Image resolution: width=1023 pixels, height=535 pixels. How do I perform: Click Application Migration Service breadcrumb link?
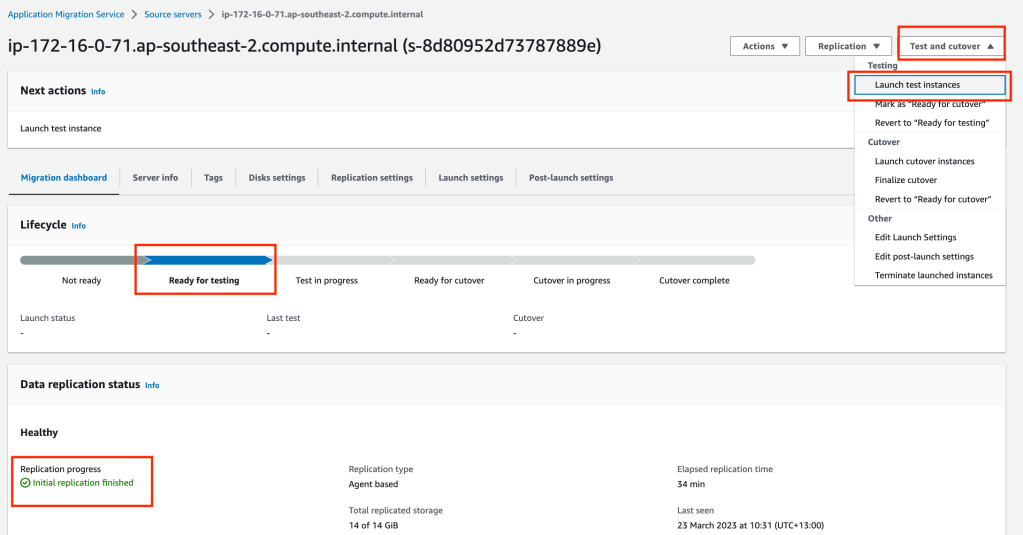coord(66,15)
